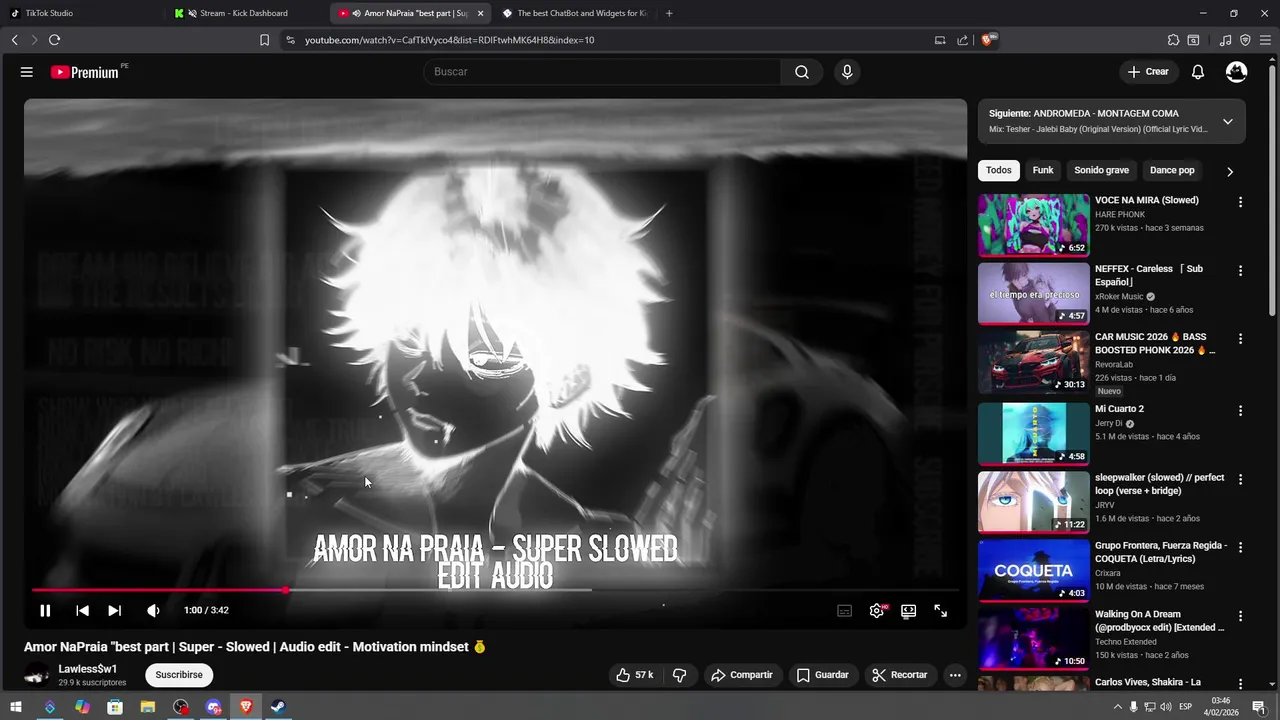
Task: Click the Lawless$w1 channel avatar
Action: coord(37,675)
